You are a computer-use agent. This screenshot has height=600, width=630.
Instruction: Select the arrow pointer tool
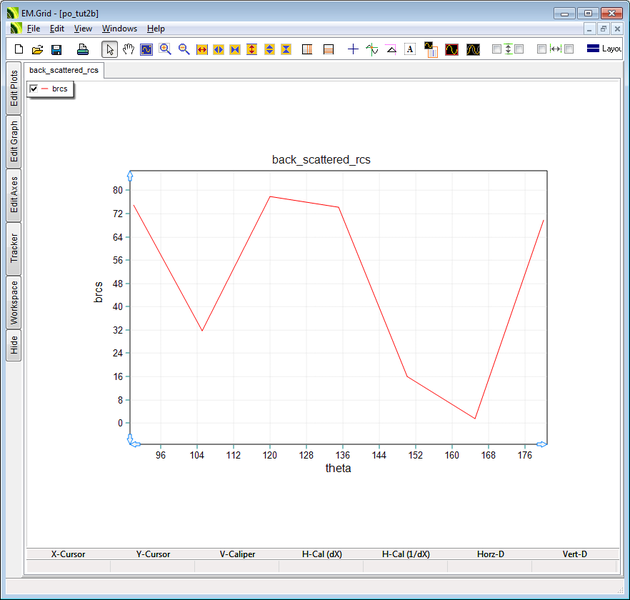109,49
